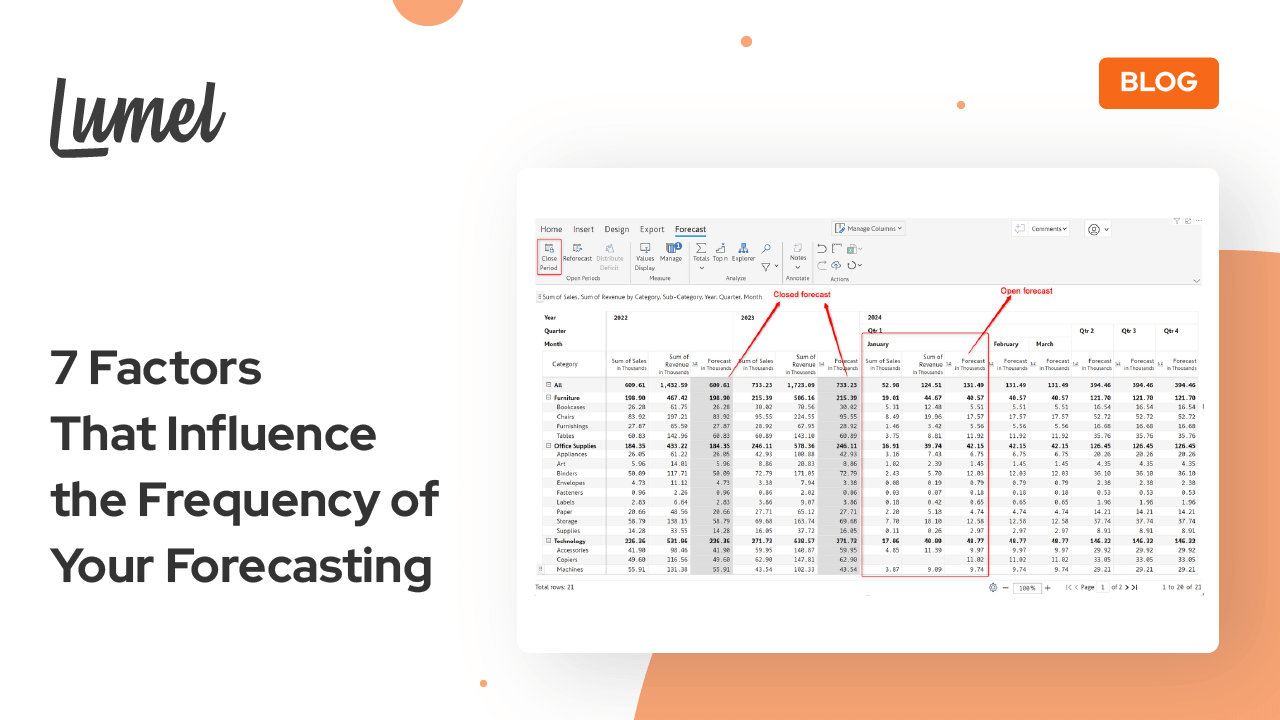Image resolution: width=1280 pixels, height=720 pixels.
Task: Select the Export ribbon tab
Action: tap(652, 229)
